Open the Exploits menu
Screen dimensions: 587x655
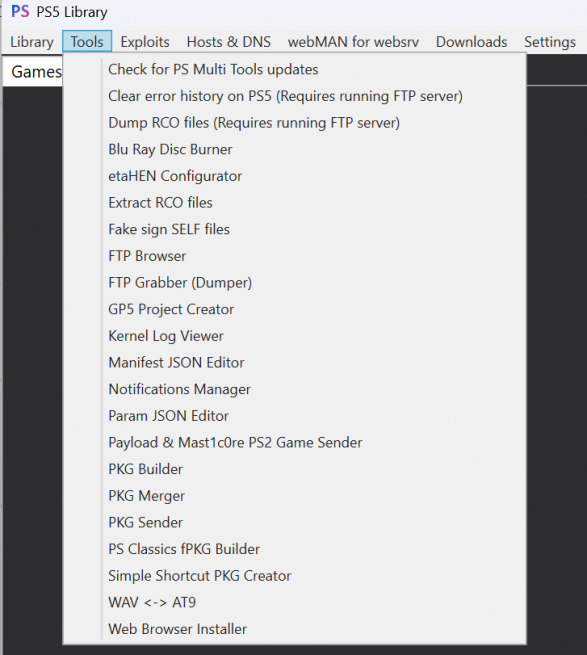coord(145,42)
